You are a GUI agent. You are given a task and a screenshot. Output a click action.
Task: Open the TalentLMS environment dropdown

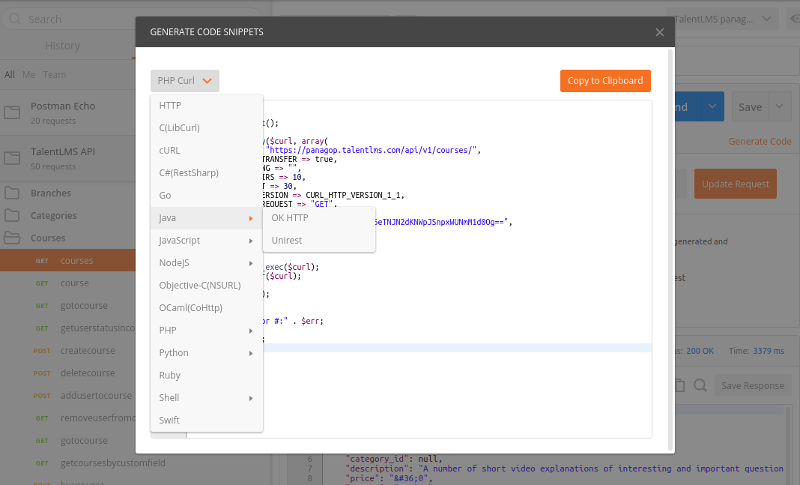tap(723, 19)
